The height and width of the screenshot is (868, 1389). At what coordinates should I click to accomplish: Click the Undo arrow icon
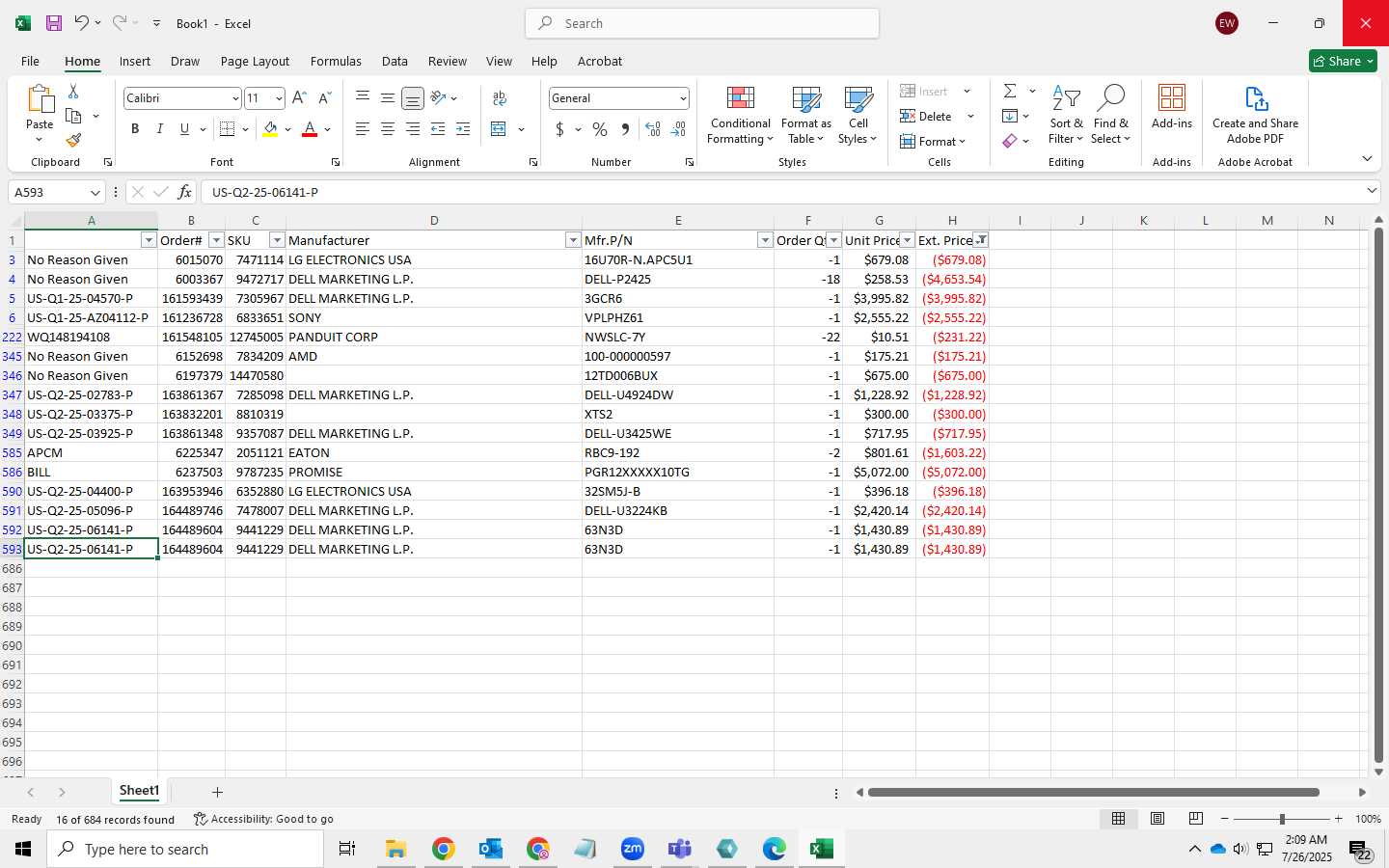tap(81, 23)
